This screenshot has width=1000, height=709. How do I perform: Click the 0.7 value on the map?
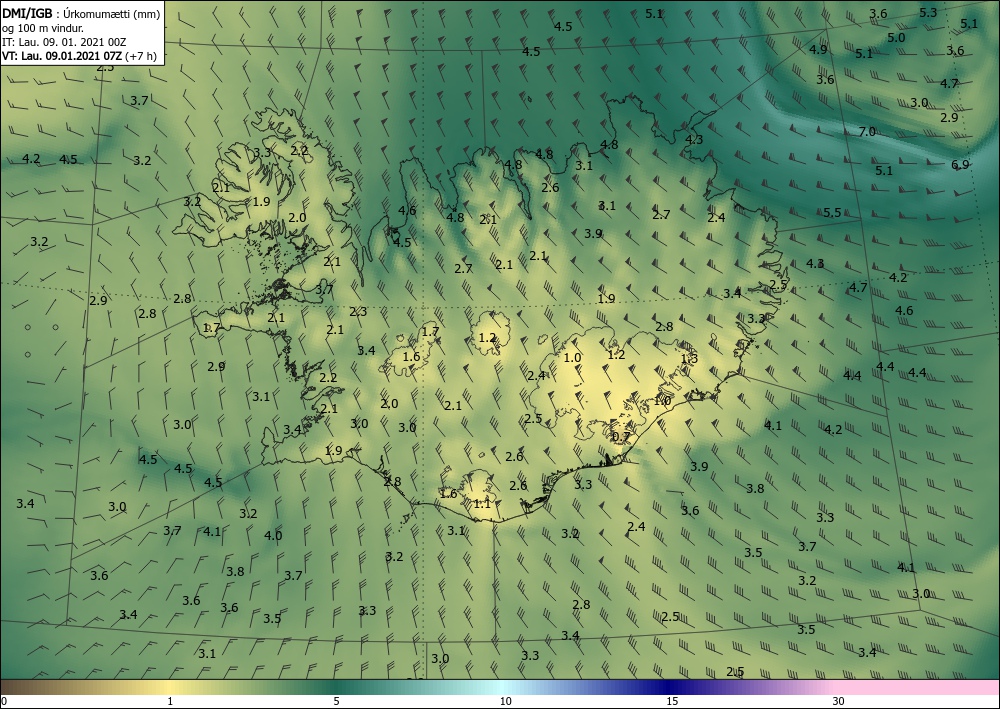pos(621,437)
